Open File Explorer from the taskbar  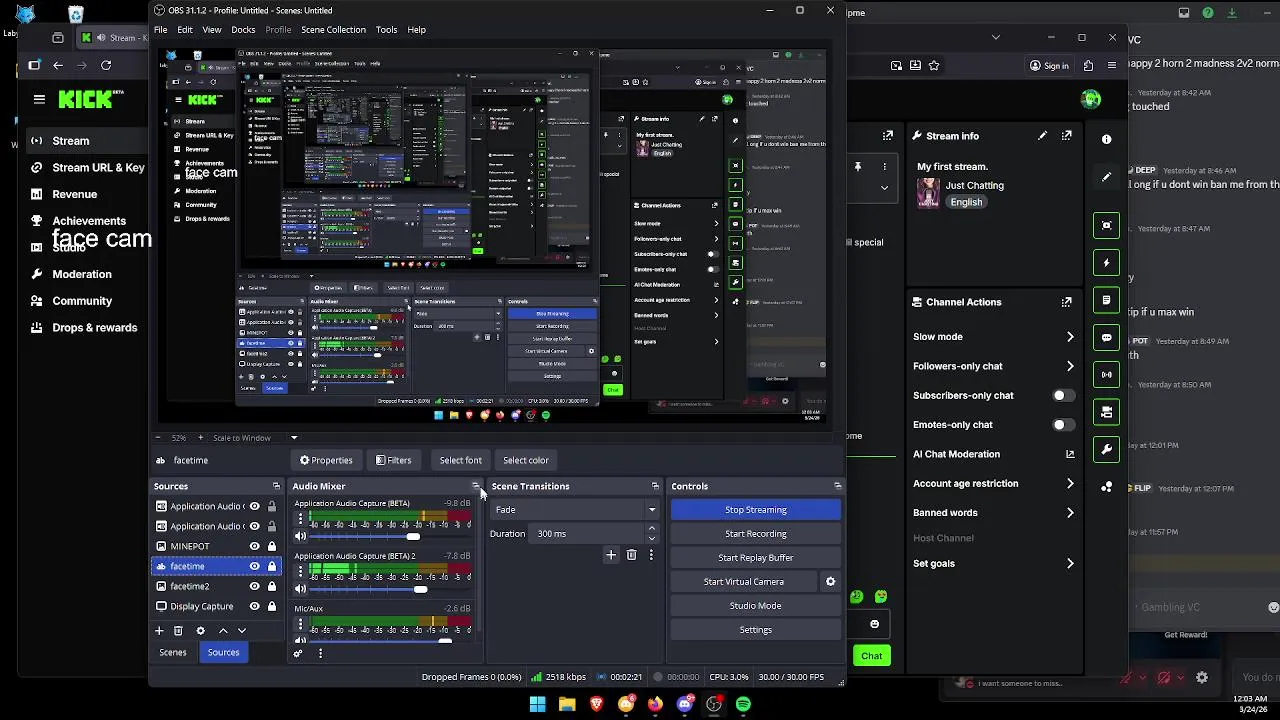[x=567, y=704]
